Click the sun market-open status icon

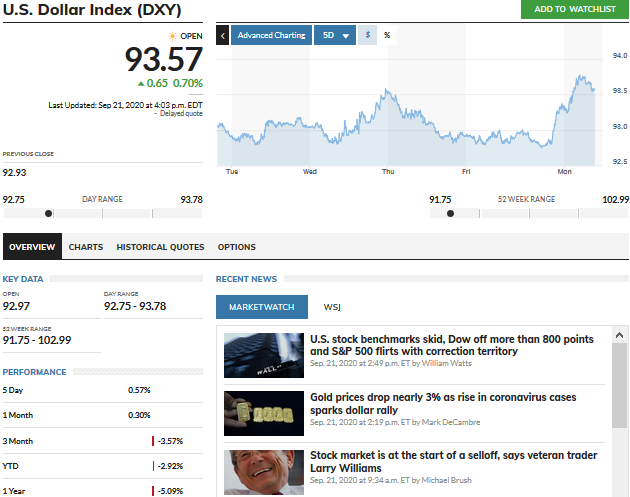tap(172, 36)
